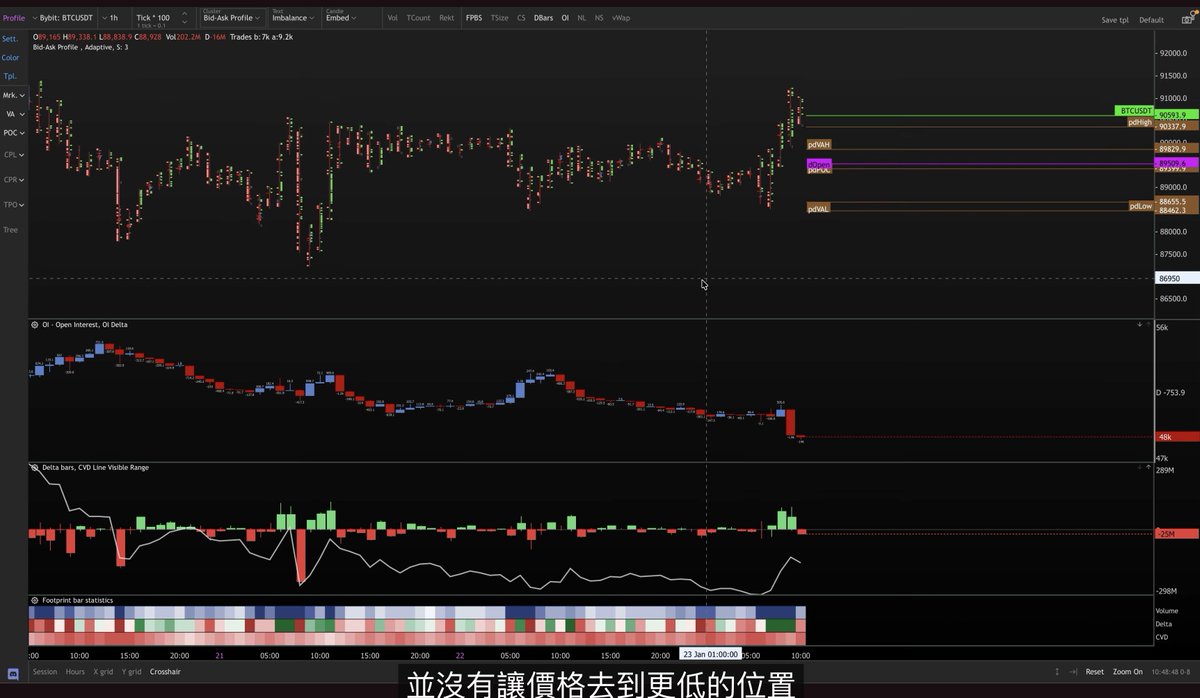Toggle Y grid option
The width and height of the screenshot is (1200, 698).
pyautogui.click(x=132, y=672)
